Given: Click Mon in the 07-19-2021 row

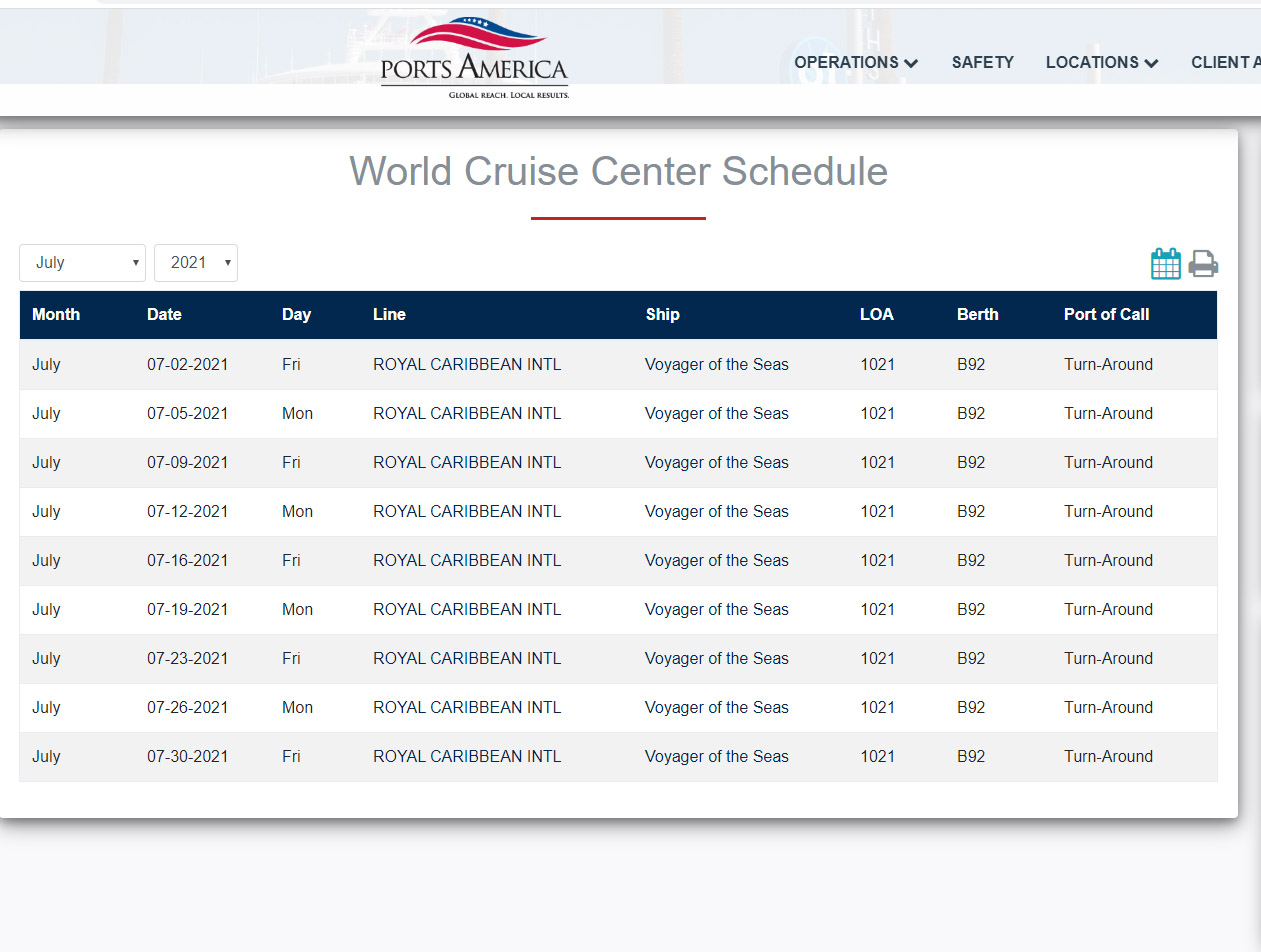Looking at the screenshot, I should pos(297,609).
